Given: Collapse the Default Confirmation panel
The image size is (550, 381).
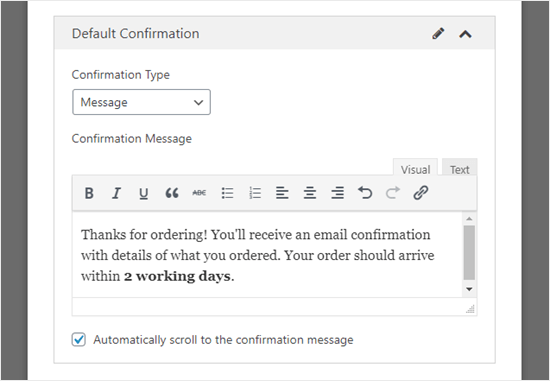Looking at the screenshot, I should [465, 34].
